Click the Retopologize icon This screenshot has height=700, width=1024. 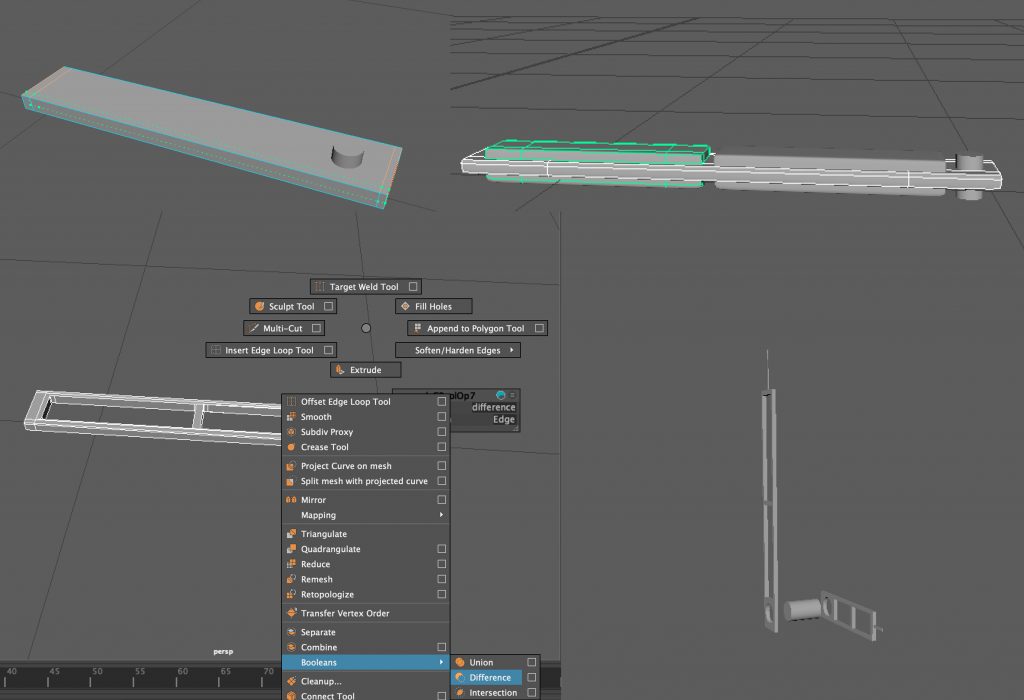[x=291, y=594]
